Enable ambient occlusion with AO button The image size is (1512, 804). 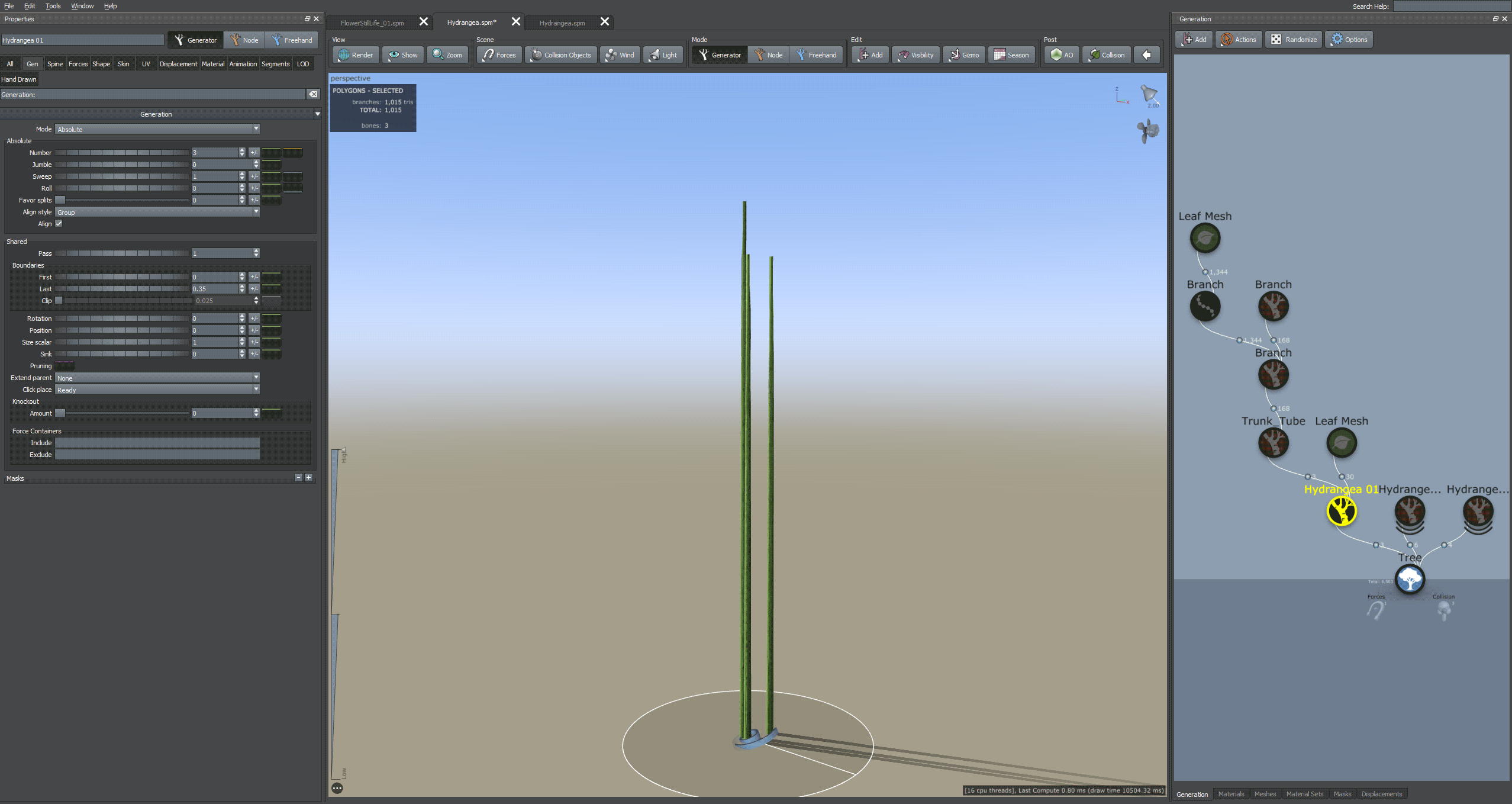pyautogui.click(x=1062, y=55)
